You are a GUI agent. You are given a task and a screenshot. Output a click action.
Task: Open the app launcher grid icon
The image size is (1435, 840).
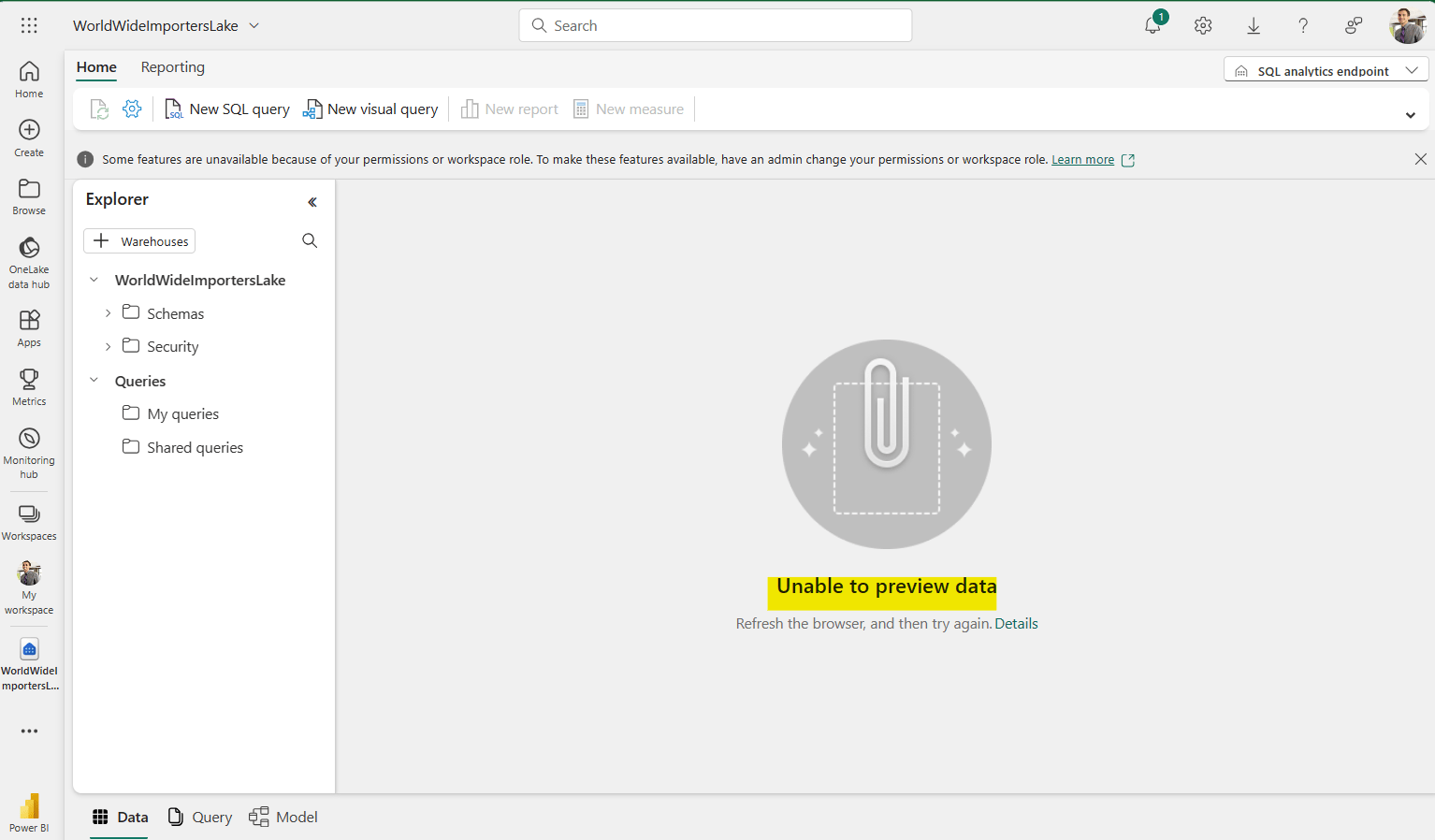(x=29, y=25)
